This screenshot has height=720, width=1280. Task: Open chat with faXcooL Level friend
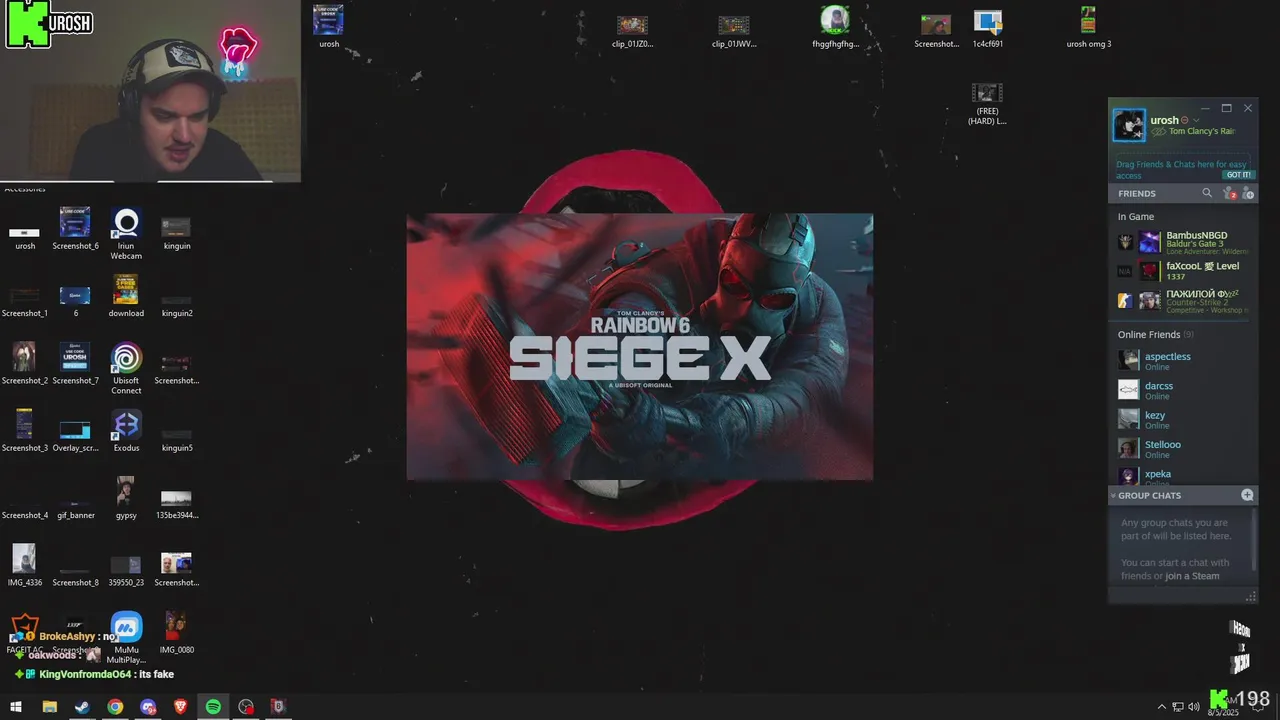tap(1183, 271)
